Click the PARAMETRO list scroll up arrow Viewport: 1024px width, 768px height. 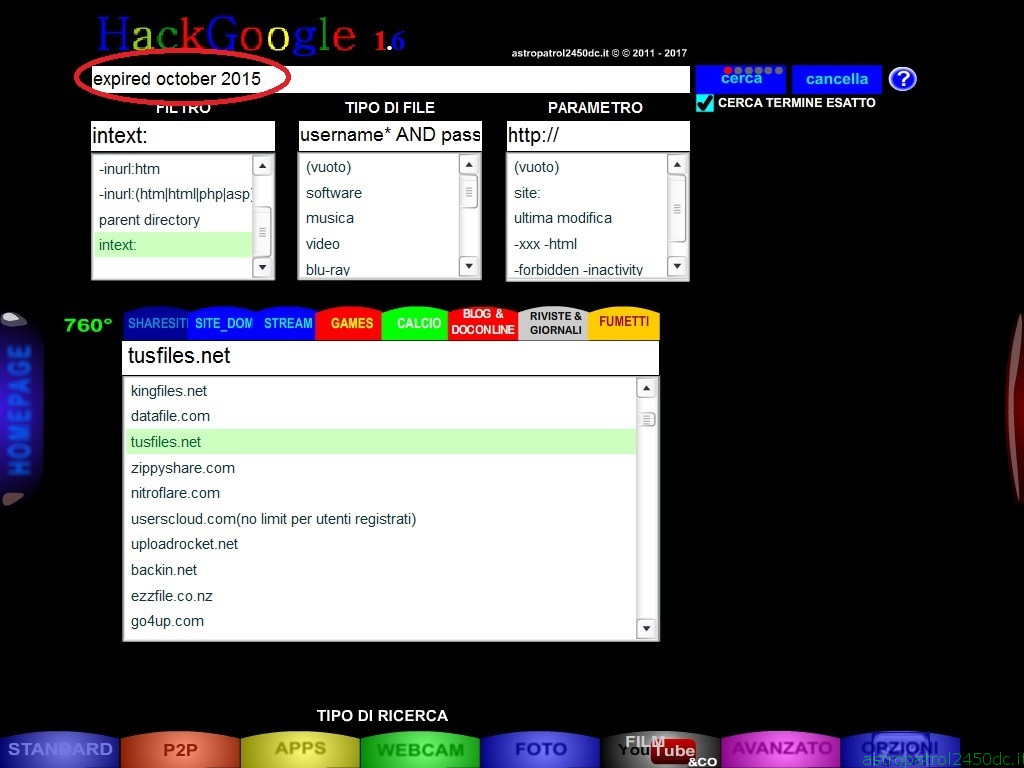(677, 165)
